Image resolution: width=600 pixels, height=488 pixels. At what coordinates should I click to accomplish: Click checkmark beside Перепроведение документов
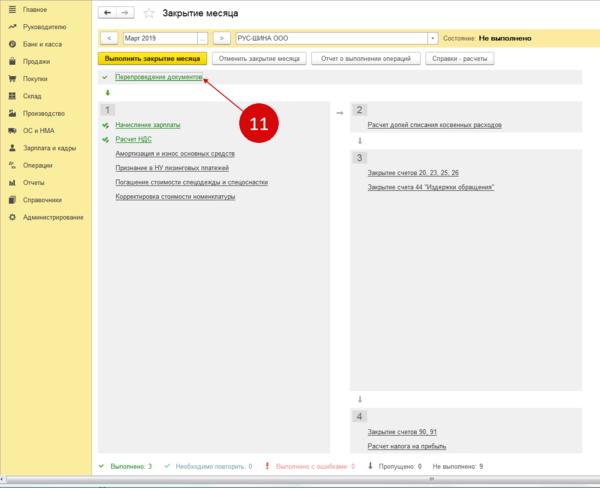click(x=105, y=77)
